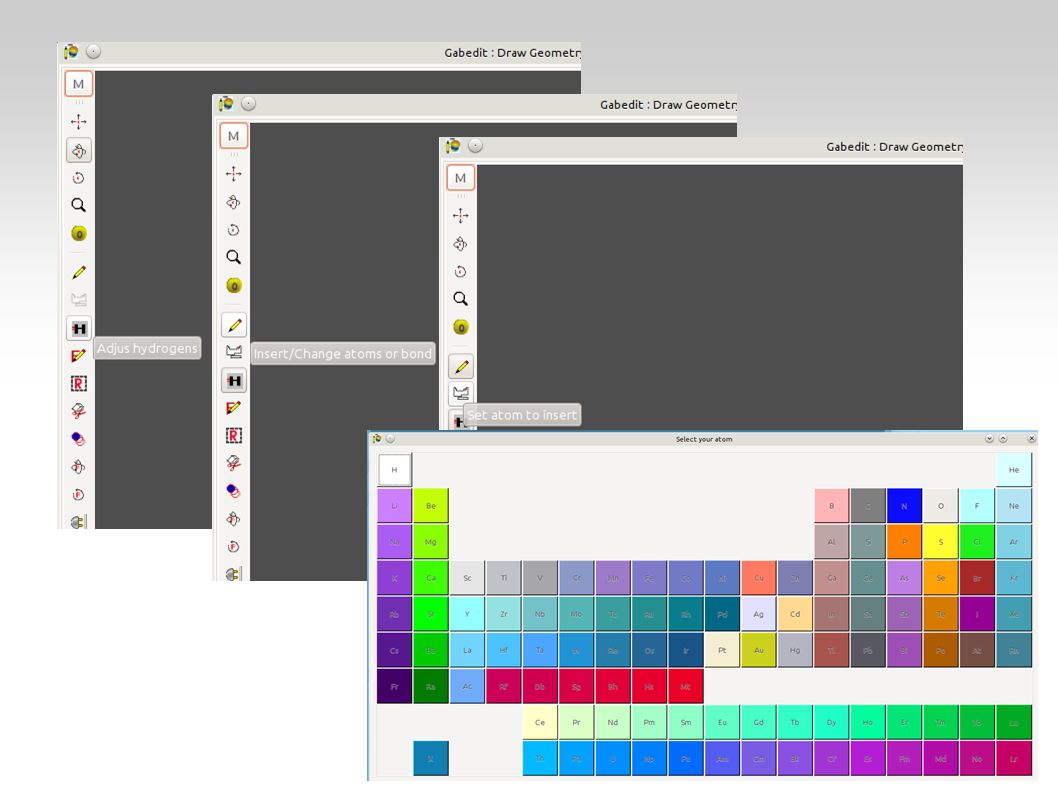
Task: Choose zirconium Zr element button
Action: click(x=503, y=614)
